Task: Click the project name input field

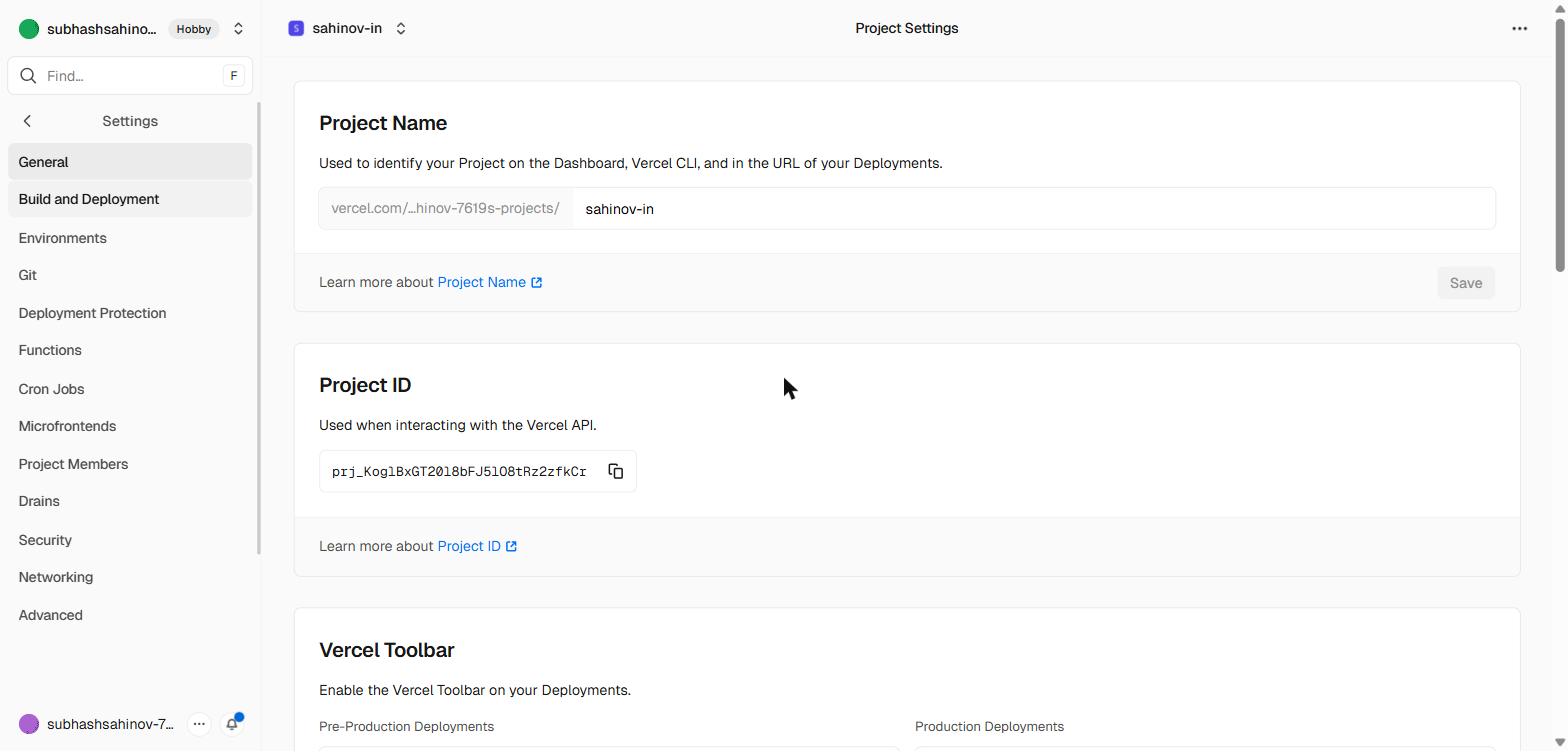Action: point(1034,209)
